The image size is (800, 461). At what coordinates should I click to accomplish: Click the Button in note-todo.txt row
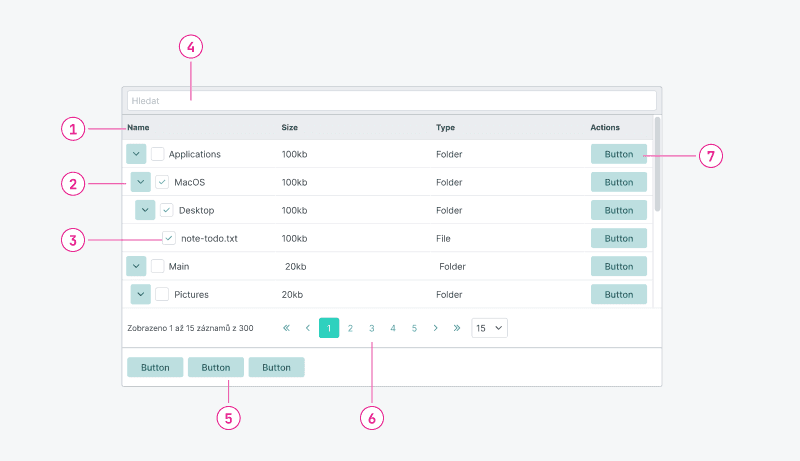619,238
